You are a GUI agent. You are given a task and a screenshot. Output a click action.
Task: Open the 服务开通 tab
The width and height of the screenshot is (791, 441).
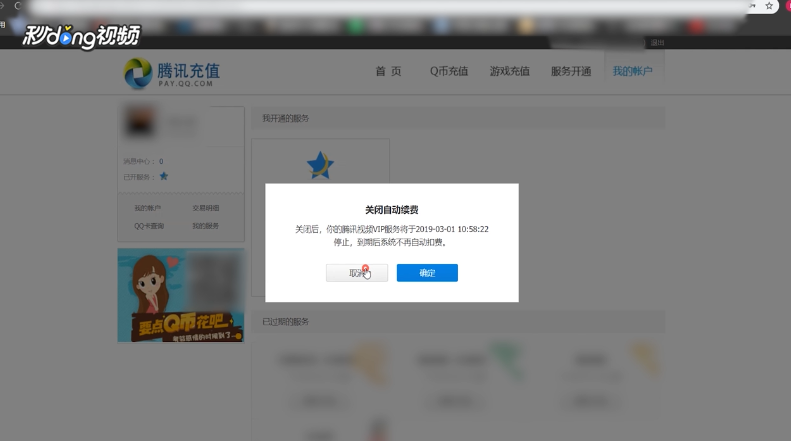[x=571, y=71]
